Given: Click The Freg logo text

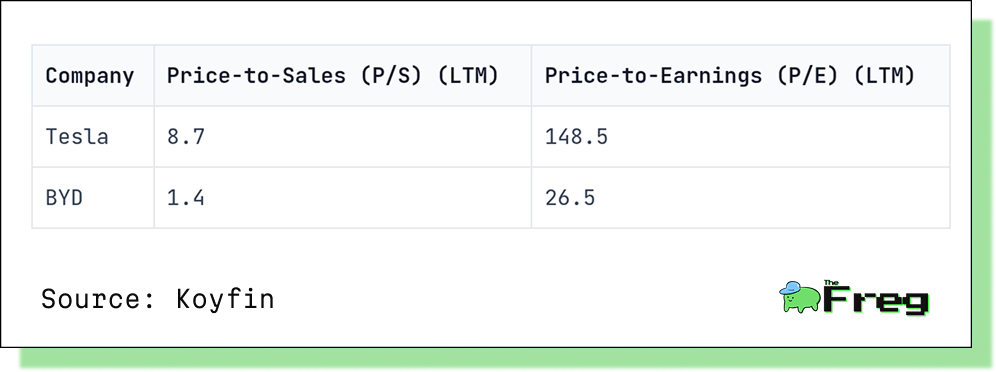Looking at the screenshot, I should pyautogui.click(x=876, y=299).
